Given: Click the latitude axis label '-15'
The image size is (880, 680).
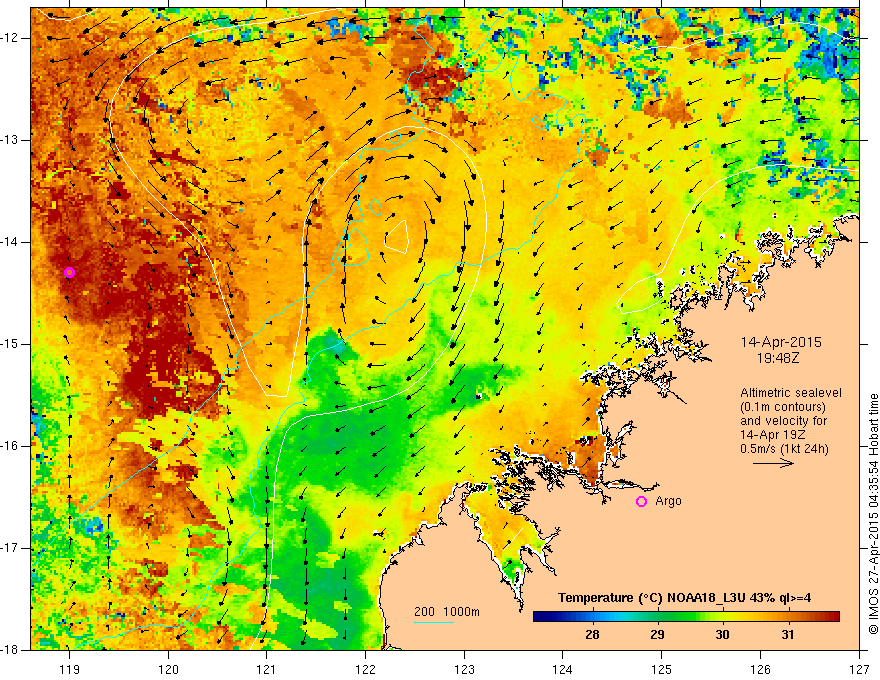Looking at the screenshot, I should click(11, 344).
